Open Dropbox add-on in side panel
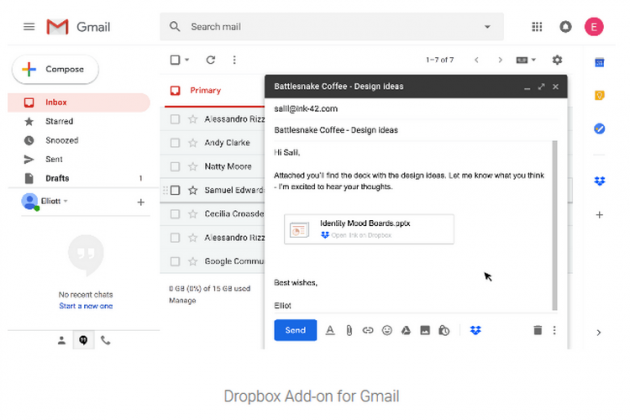The width and height of the screenshot is (630, 420). pos(599,181)
